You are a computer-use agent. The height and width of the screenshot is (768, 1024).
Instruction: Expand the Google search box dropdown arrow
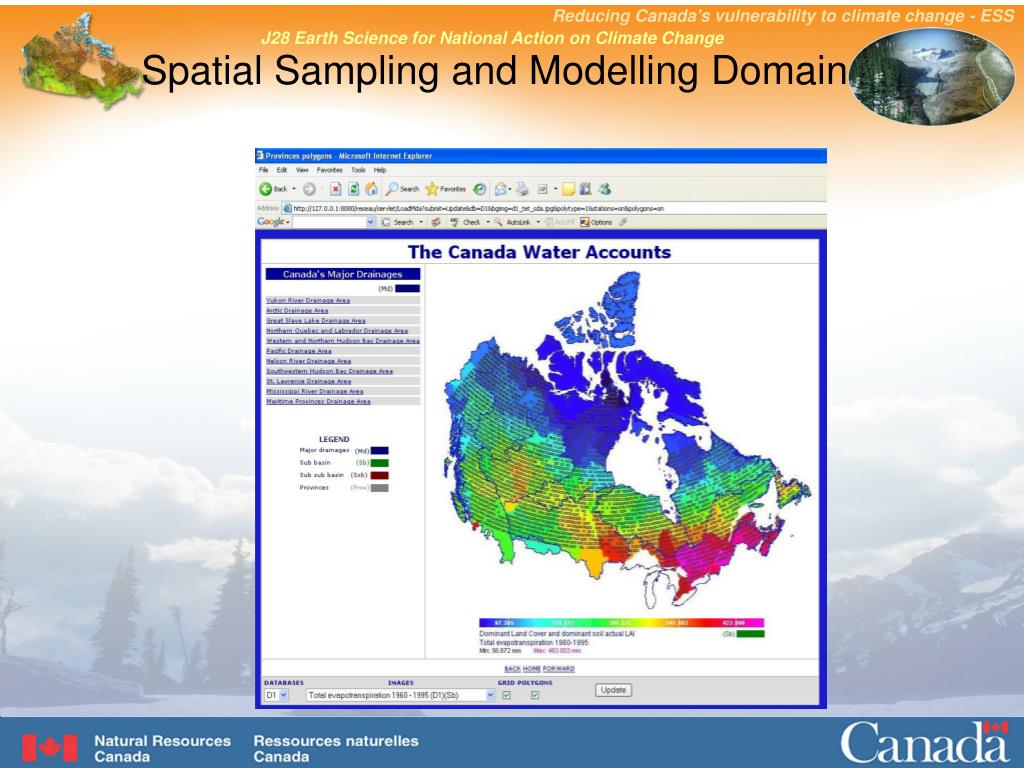point(370,222)
